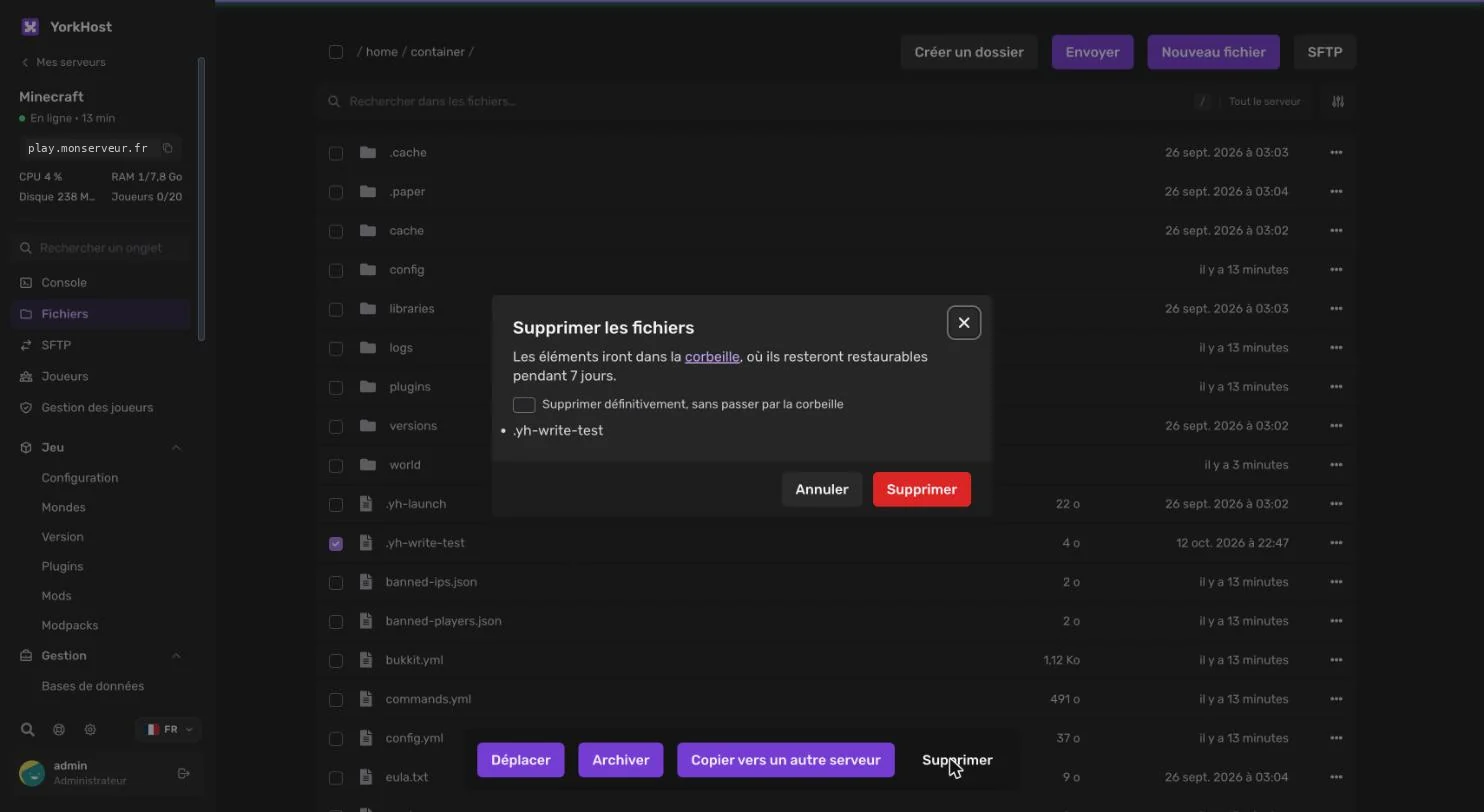Click the Mes serveurs back arrow
This screenshot has width=1484, height=812.
point(25,62)
